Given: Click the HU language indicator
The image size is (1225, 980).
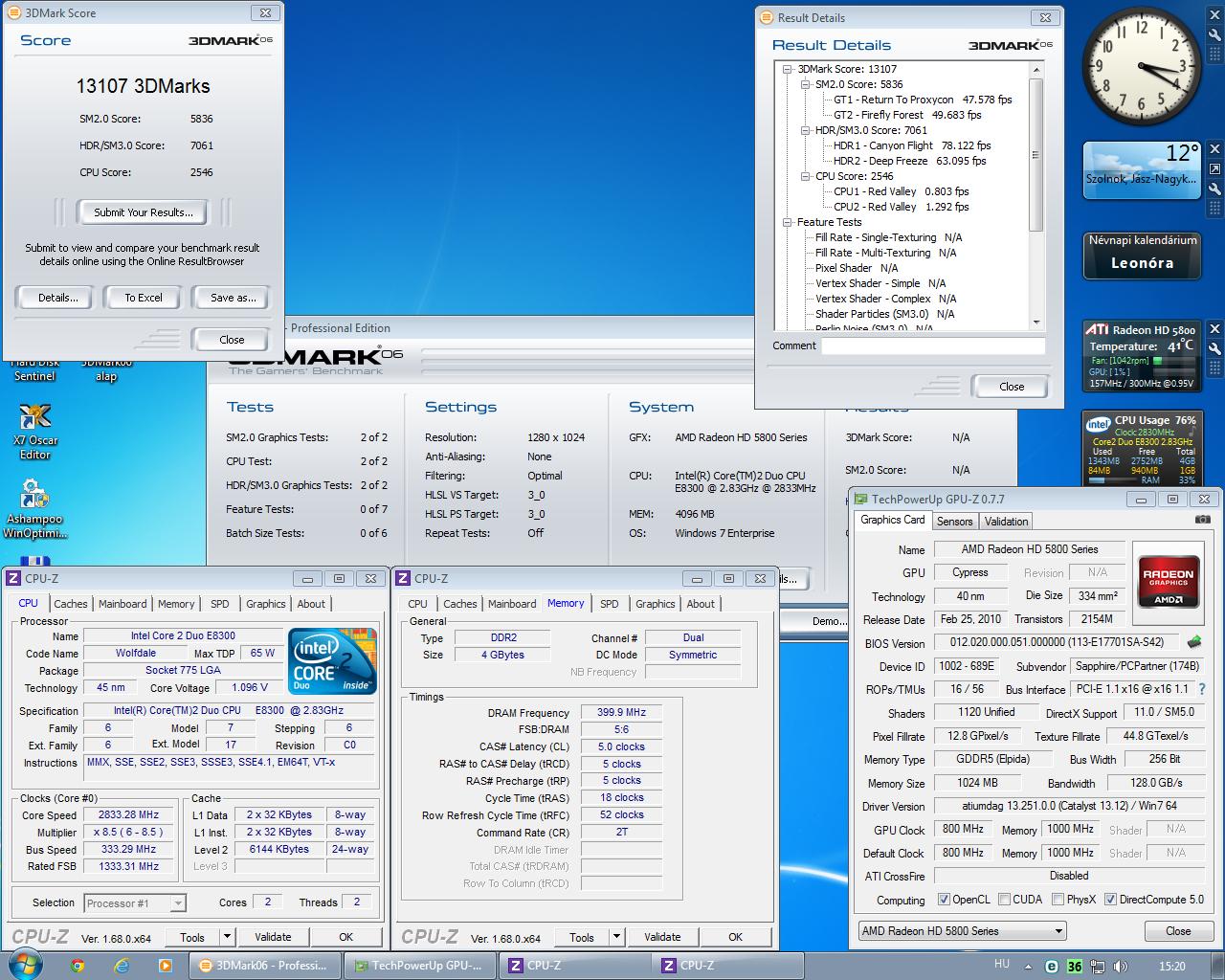Looking at the screenshot, I should (x=1002, y=964).
